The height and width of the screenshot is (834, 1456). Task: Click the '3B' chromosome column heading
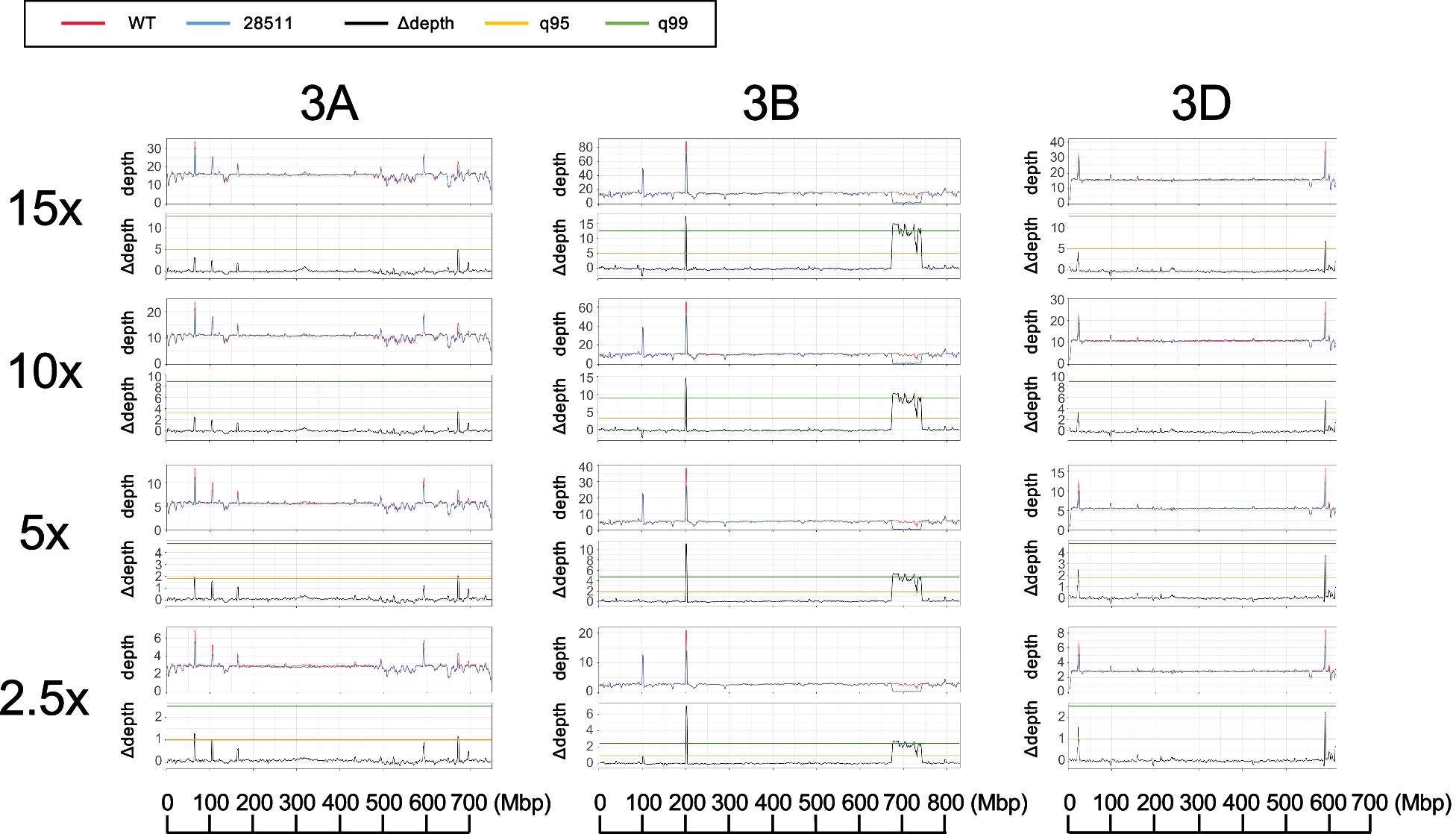[x=771, y=103]
